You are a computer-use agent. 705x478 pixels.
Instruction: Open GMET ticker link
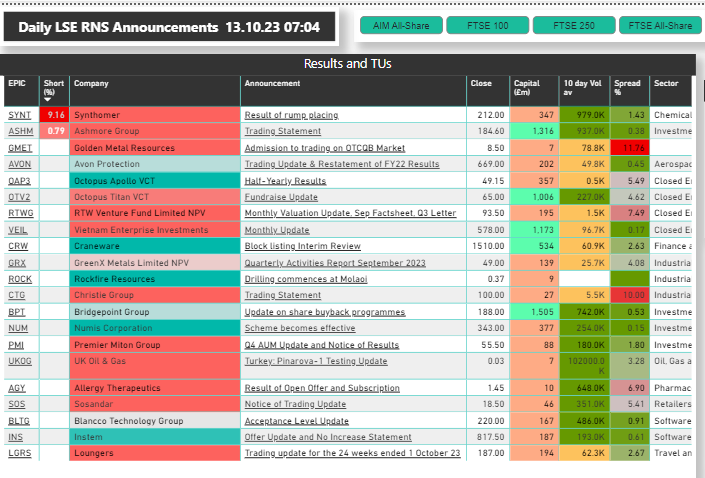click(20, 148)
